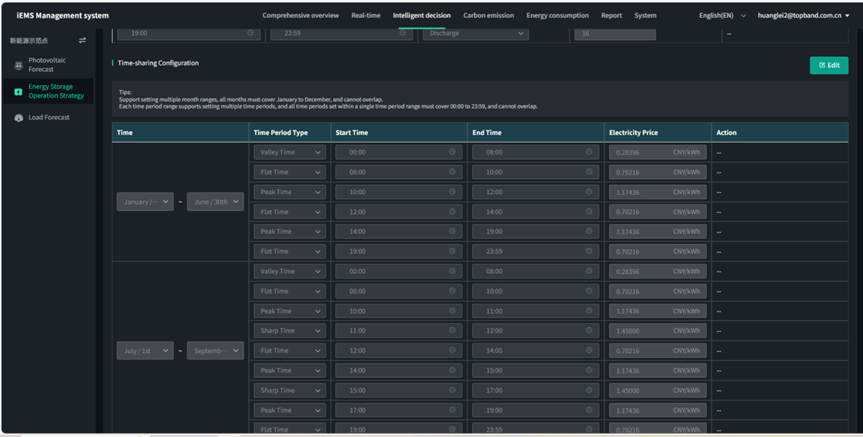The width and height of the screenshot is (863, 437).
Task: Open the July / 1st start date dropdown
Action: point(145,351)
